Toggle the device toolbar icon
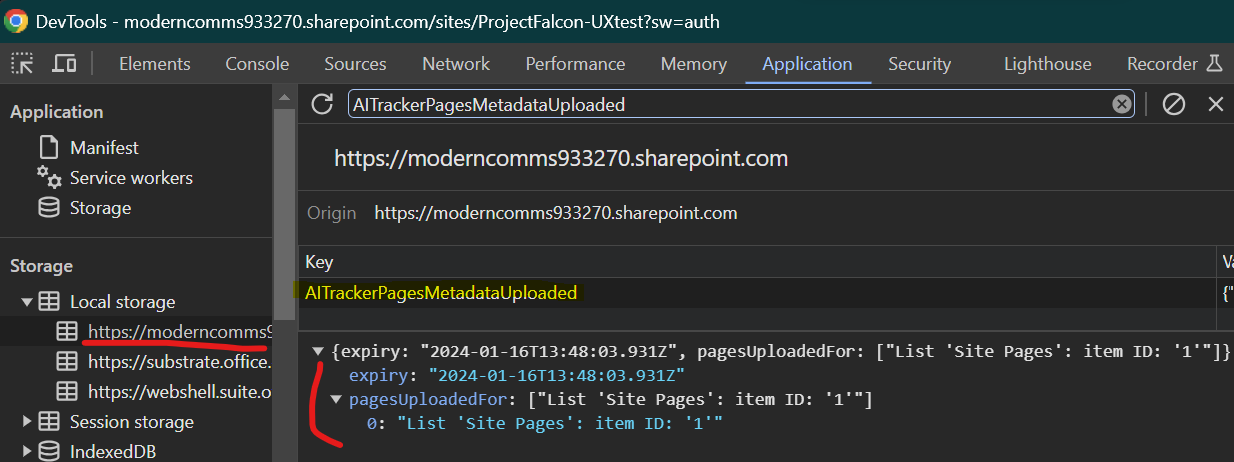Screen dimensions: 1234x462 (64, 64)
